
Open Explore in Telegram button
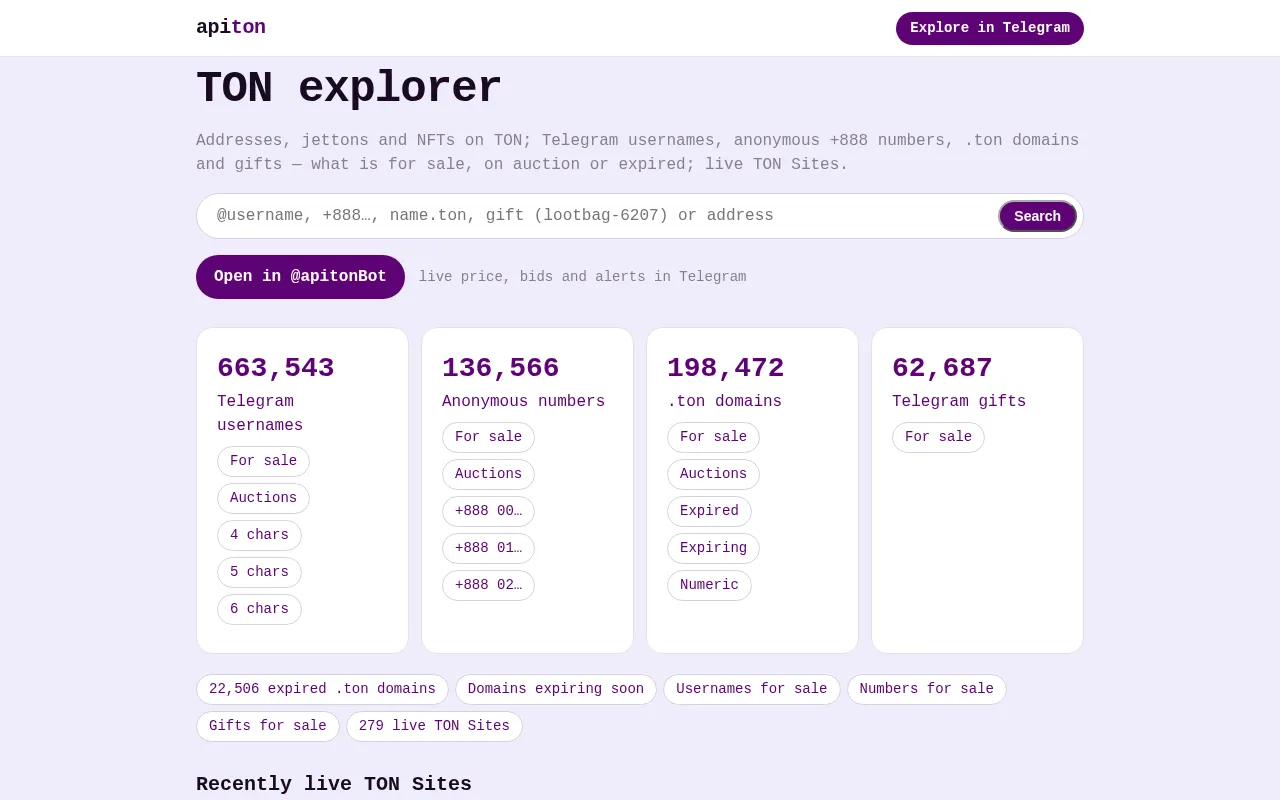click(x=990, y=28)
